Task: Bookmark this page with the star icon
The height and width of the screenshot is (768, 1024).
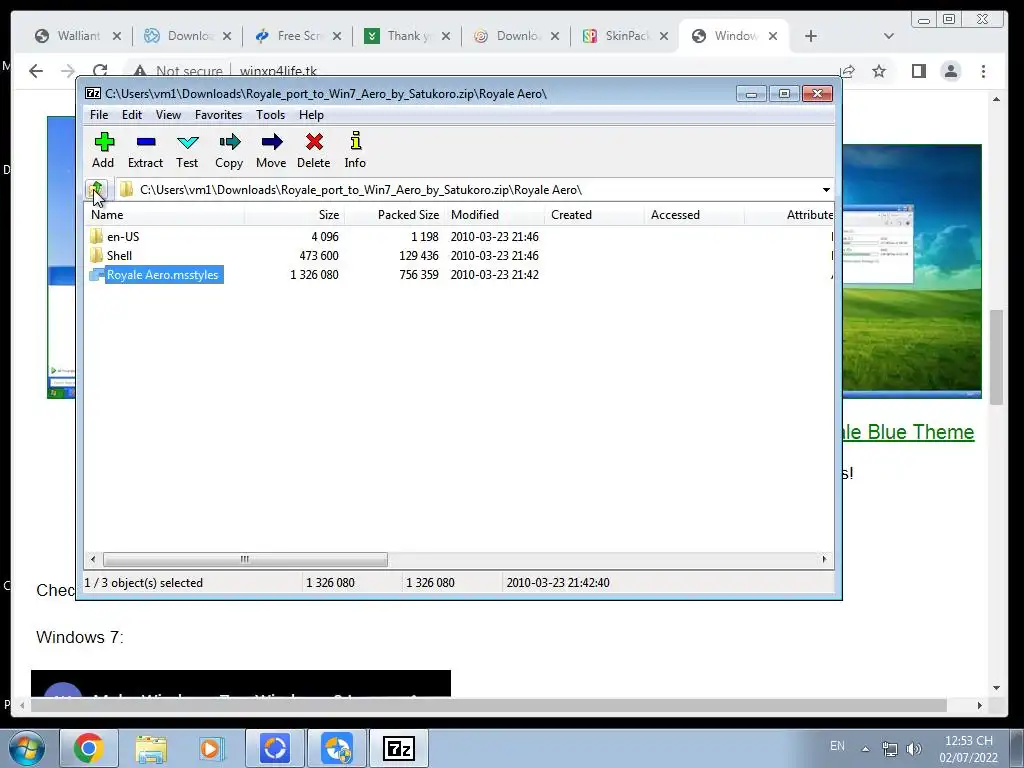Action: click(x=879, y=71)
